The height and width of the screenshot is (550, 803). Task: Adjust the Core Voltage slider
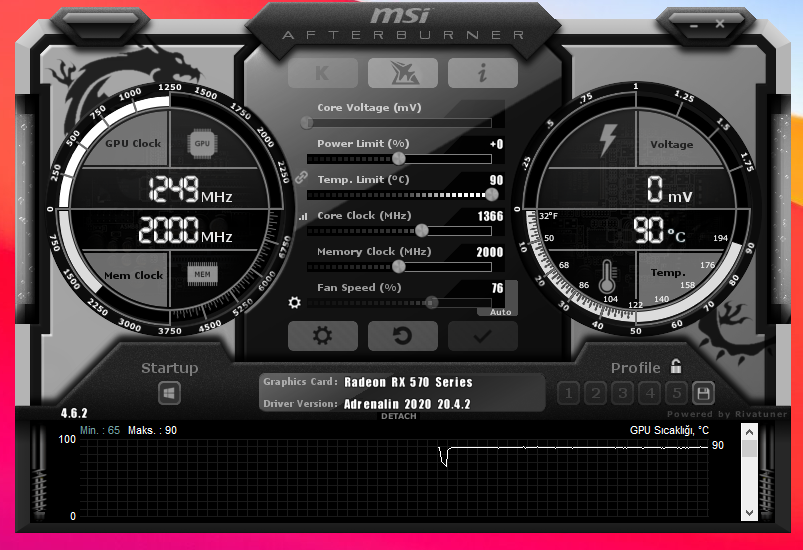[x=399, y=123]
